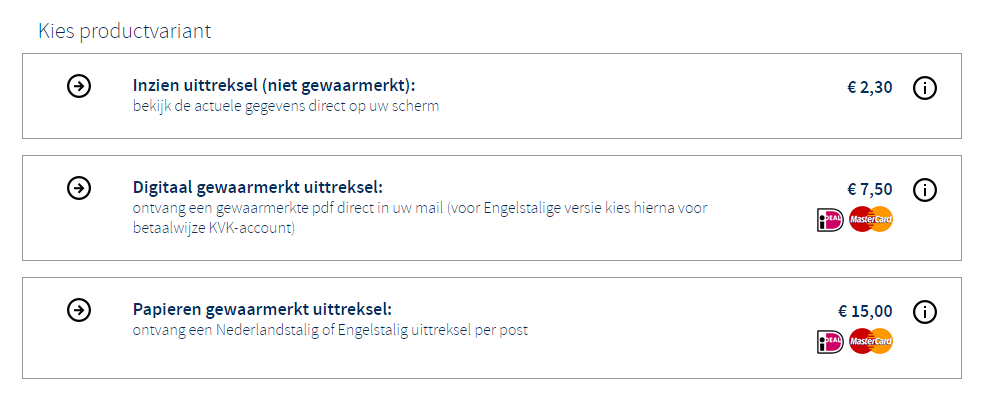Click arrow icon beside Papieren gewaarmerkt uittreksel
Viewport: 989px width, 405px height.
click(79, 310)
